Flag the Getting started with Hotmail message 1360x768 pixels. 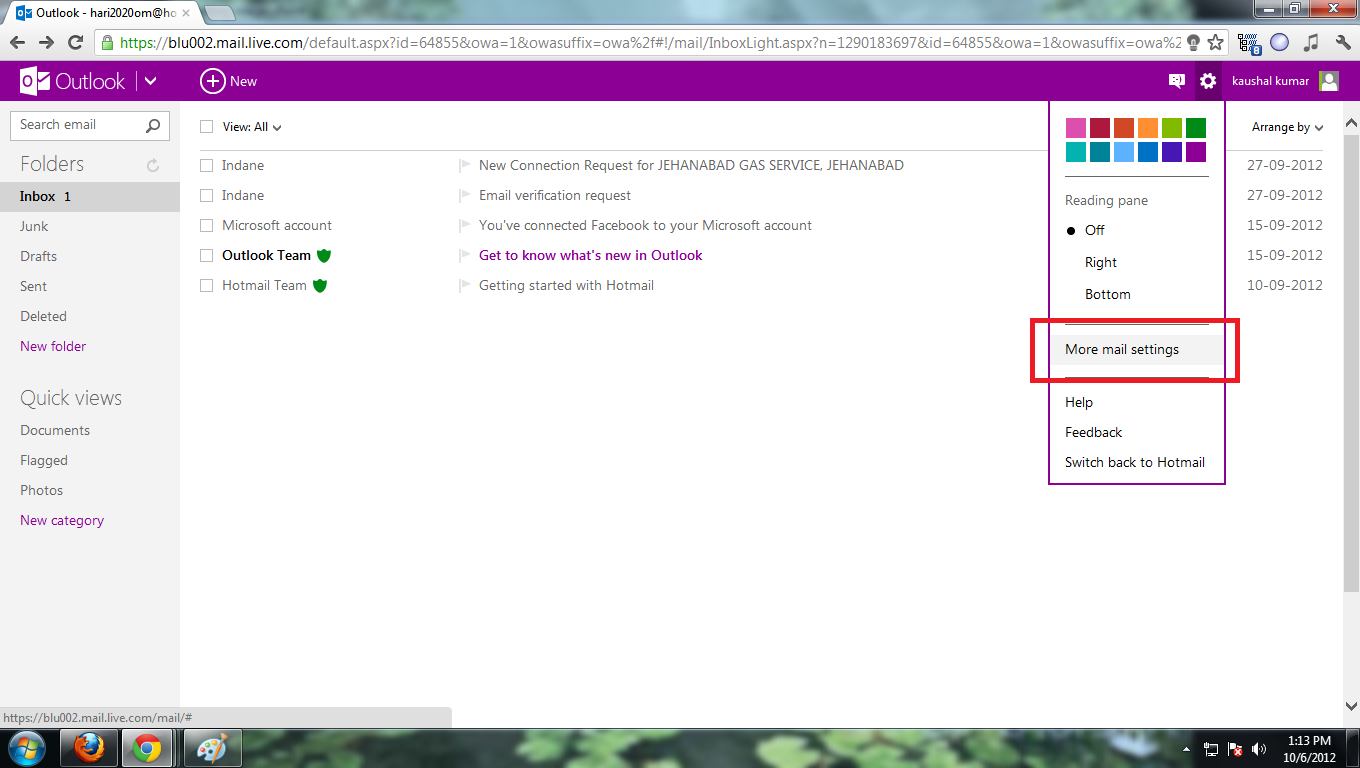point(464,285)
